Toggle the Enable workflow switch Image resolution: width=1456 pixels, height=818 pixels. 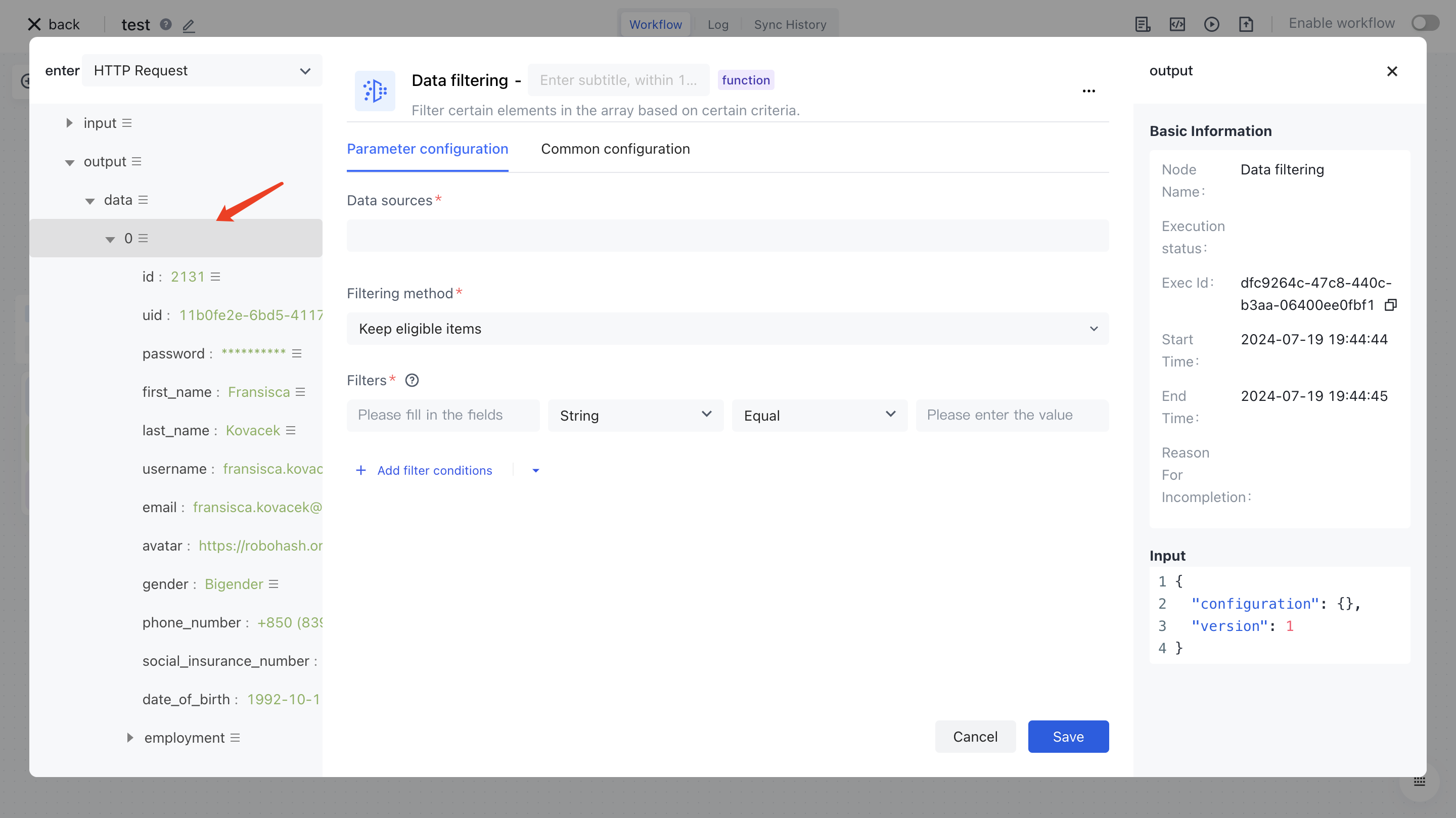click(1424, 23)
